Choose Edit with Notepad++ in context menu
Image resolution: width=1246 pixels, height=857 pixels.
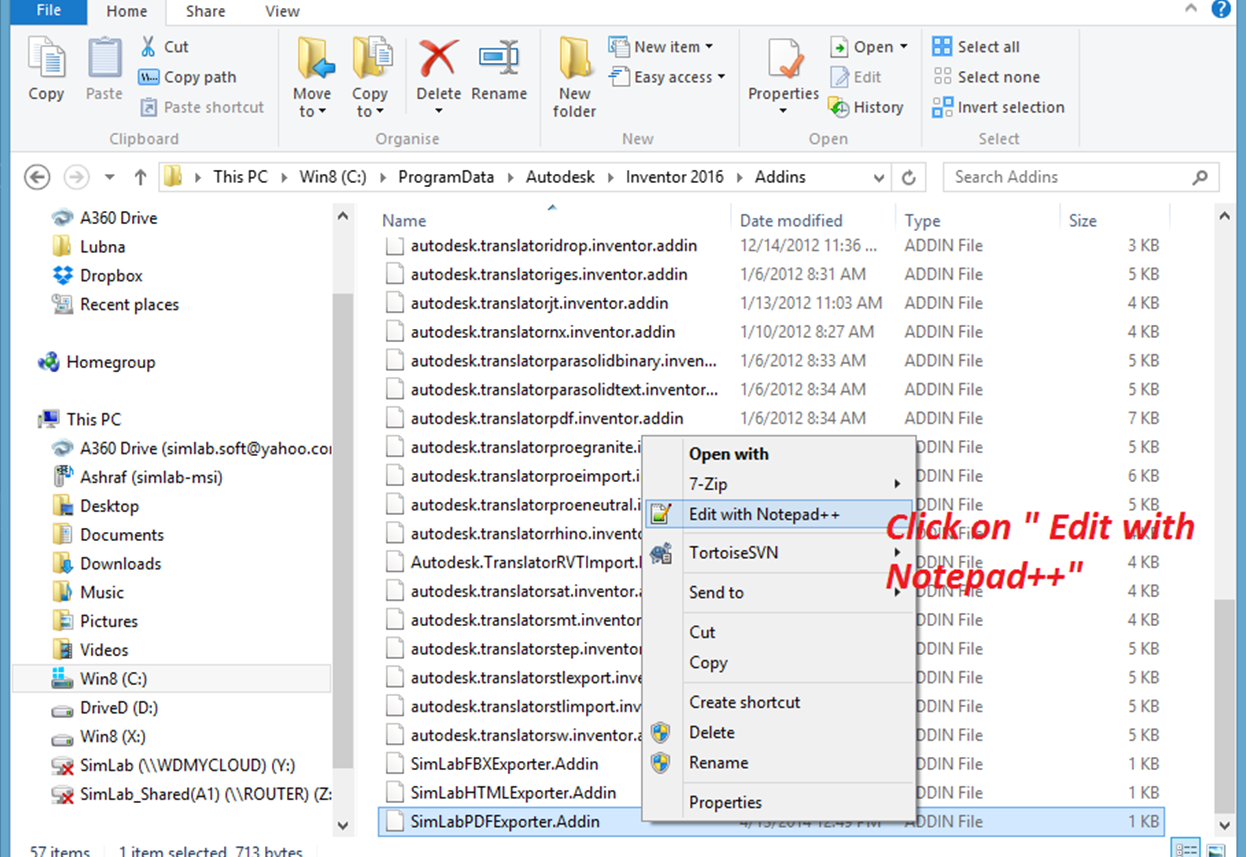[x=764, y=514]
